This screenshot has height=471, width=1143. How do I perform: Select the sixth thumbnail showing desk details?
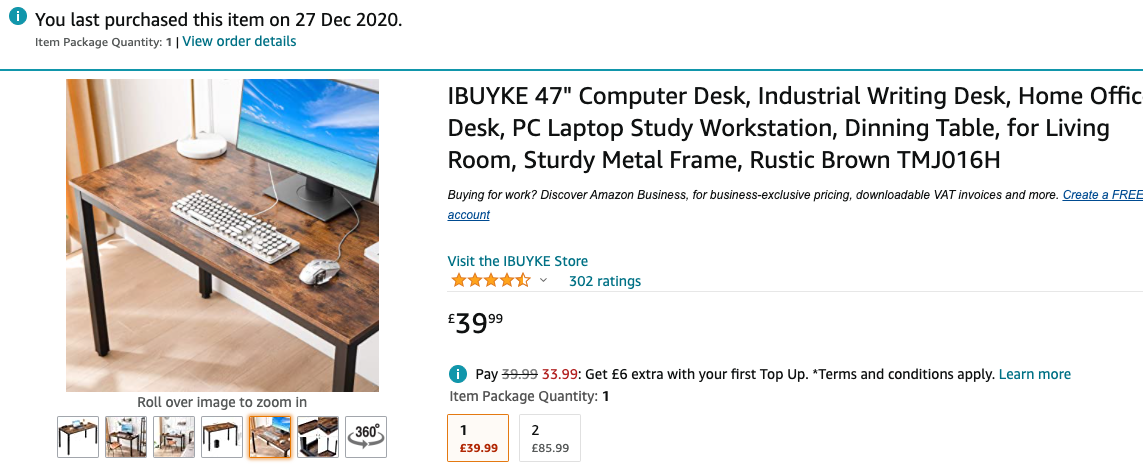318,437
